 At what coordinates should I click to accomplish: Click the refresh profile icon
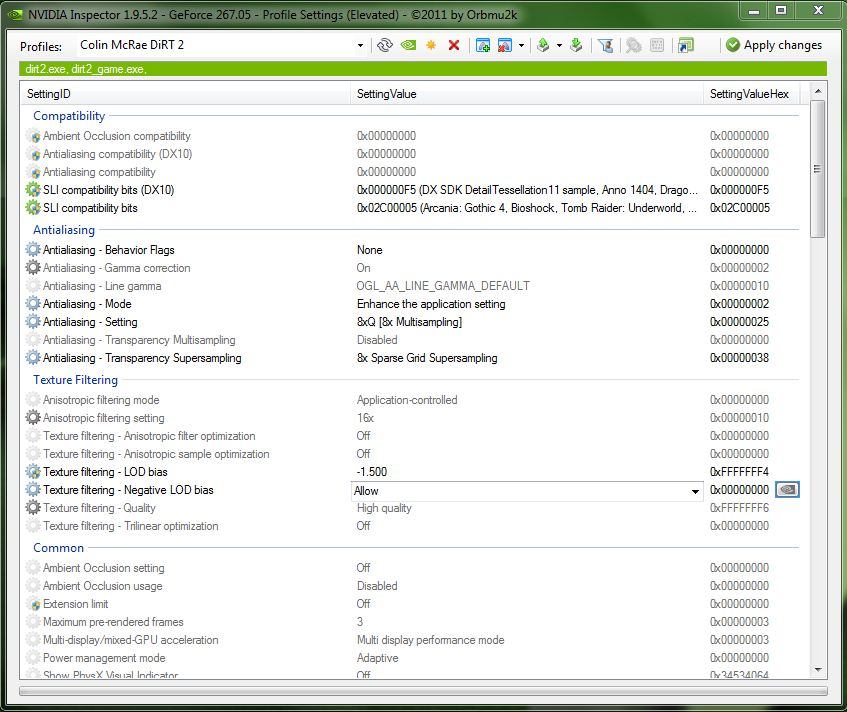click(x=385, y=45)
